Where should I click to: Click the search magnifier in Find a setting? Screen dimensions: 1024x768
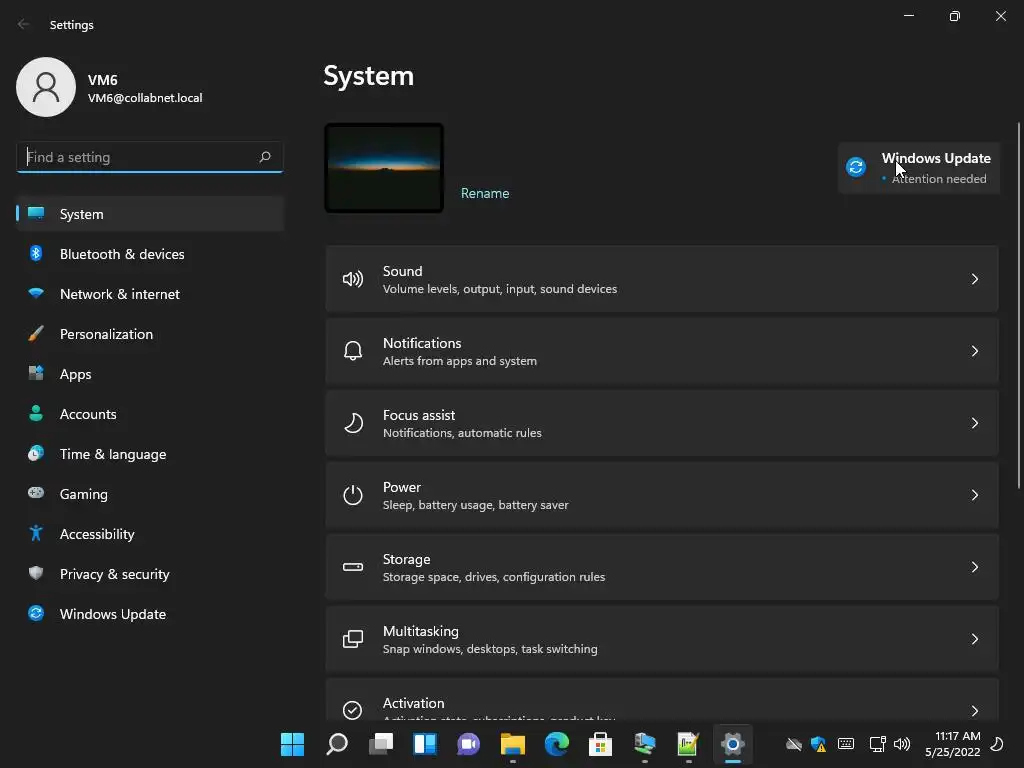click(x=265, y=157)
